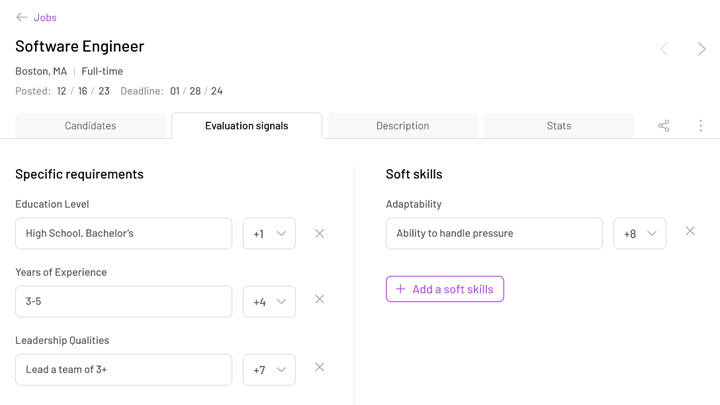Open the Description tab
Screen dimensions: 720x405
tap(402, 126)
